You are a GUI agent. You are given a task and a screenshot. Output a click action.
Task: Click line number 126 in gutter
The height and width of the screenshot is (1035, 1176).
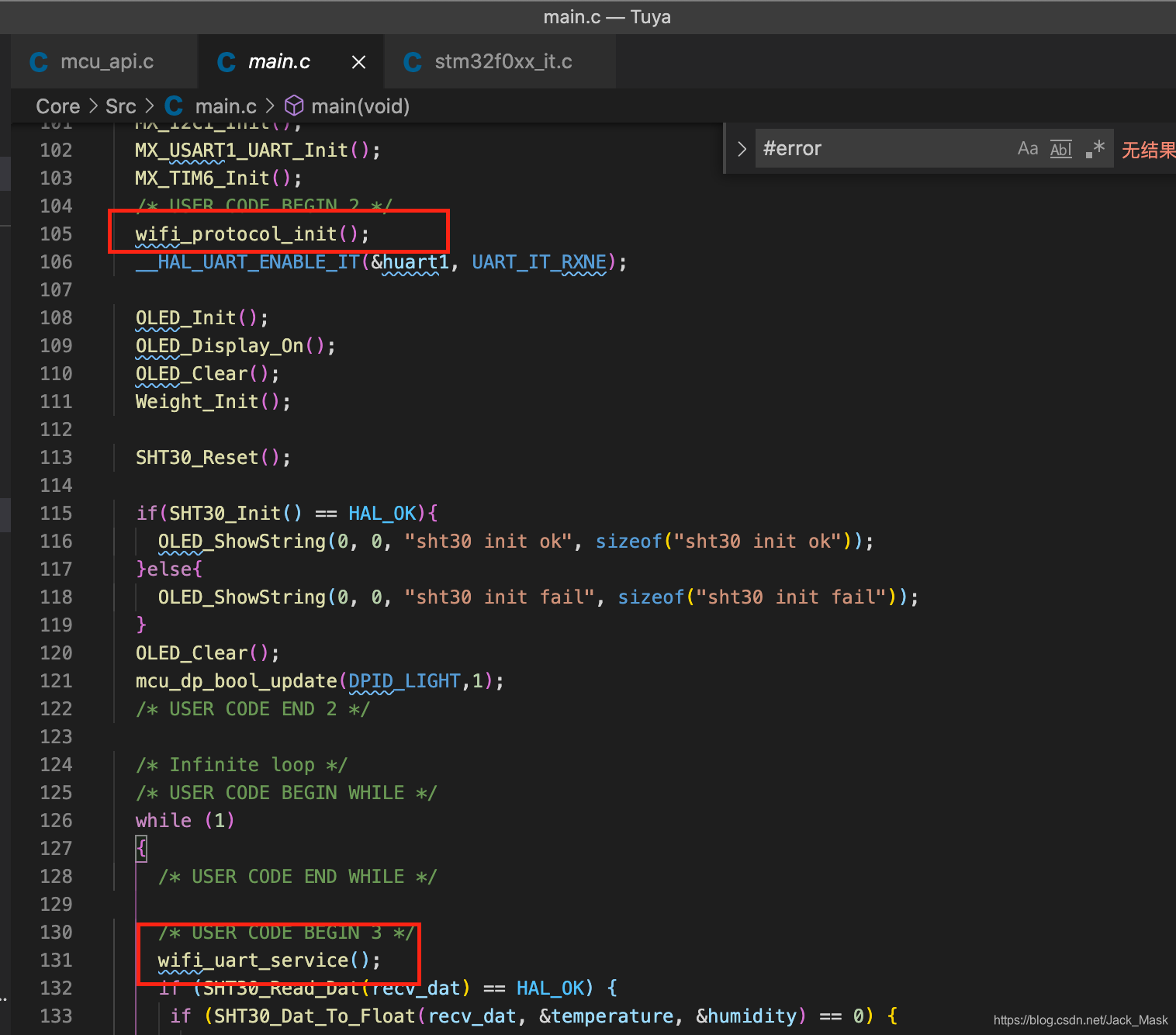click(x=56, y=820)
